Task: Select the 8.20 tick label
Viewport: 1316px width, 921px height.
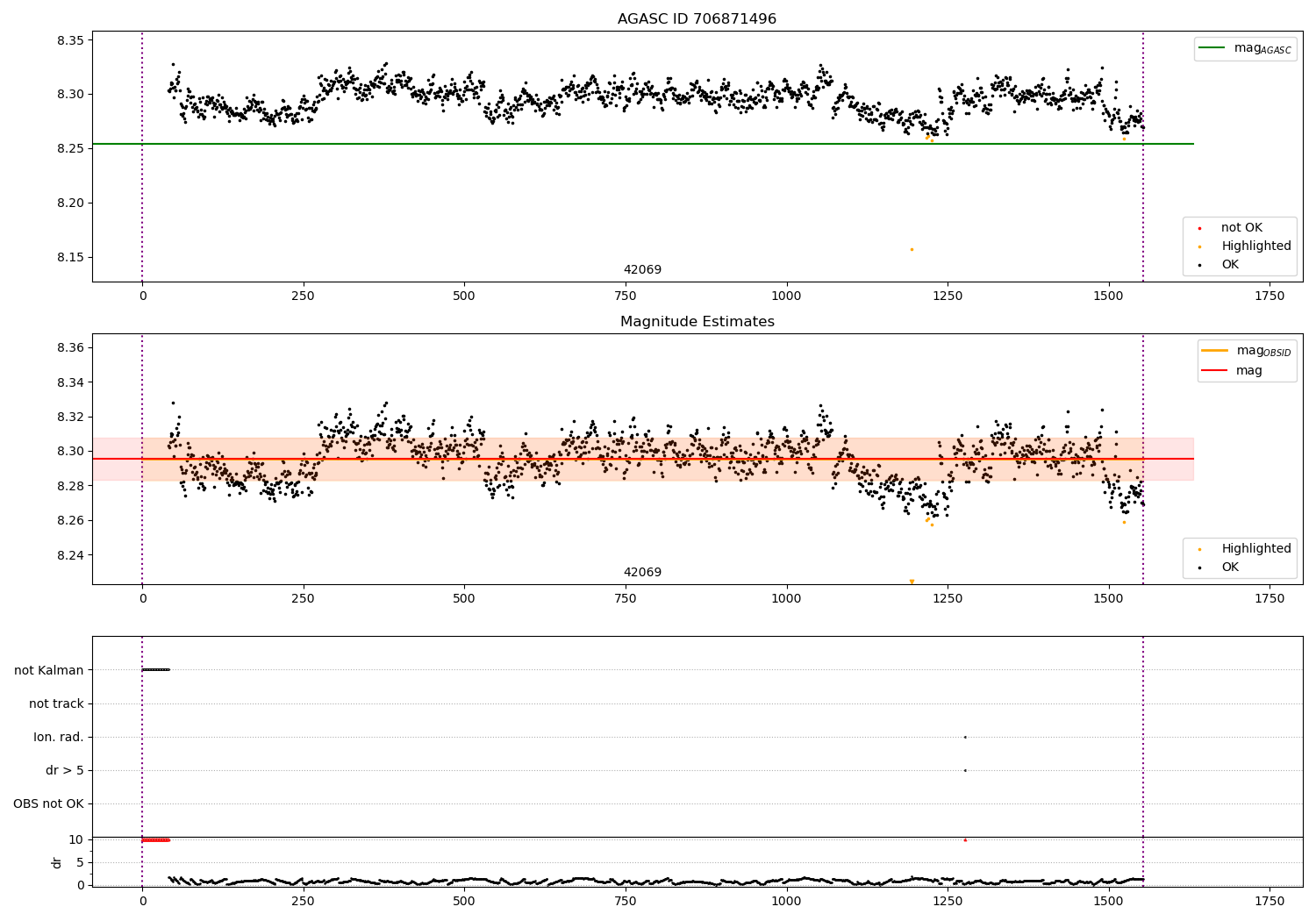Action: (x=70, y=203)
